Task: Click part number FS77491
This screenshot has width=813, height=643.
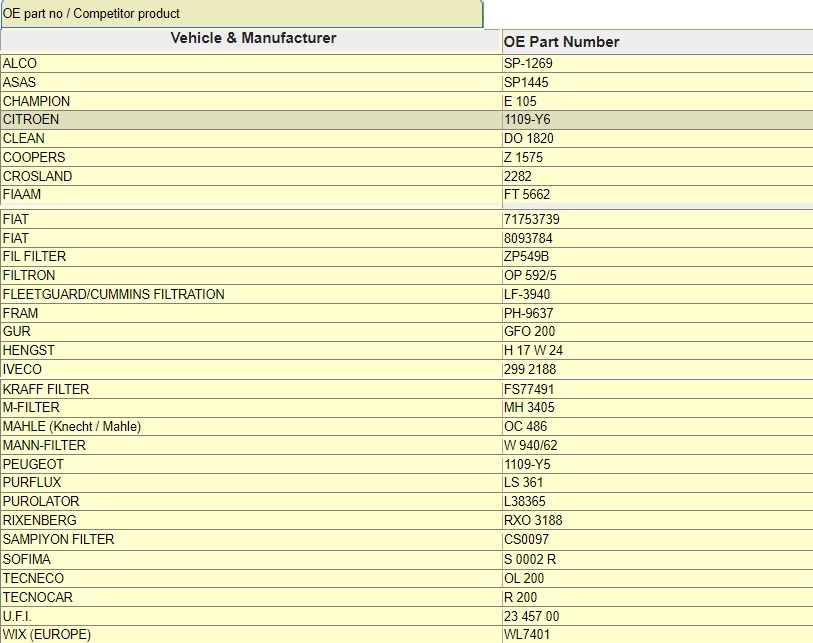Action: pyautogui.click(x=528, y=389)
